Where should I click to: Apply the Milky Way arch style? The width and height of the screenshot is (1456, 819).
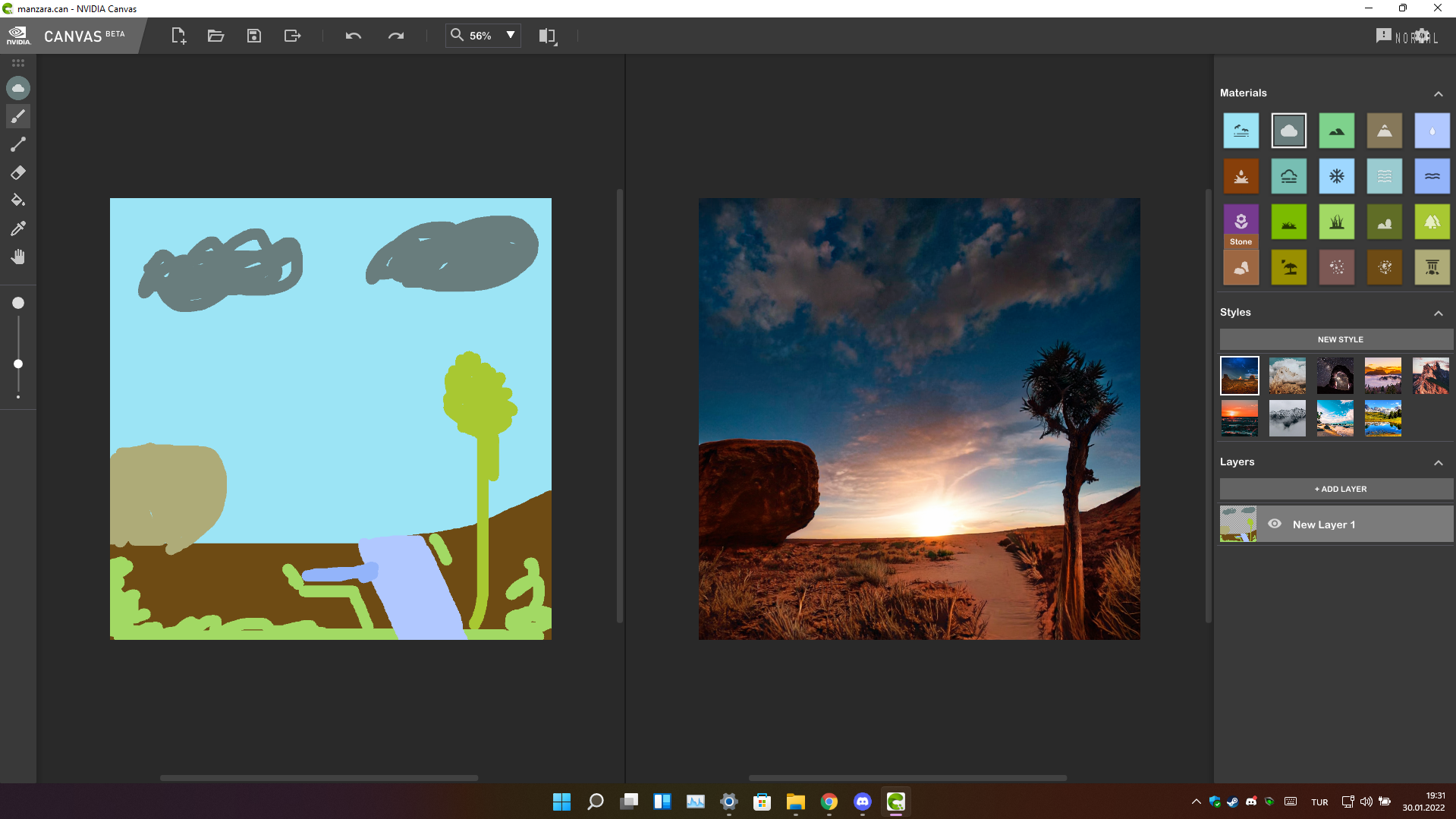pos(1335,376)
